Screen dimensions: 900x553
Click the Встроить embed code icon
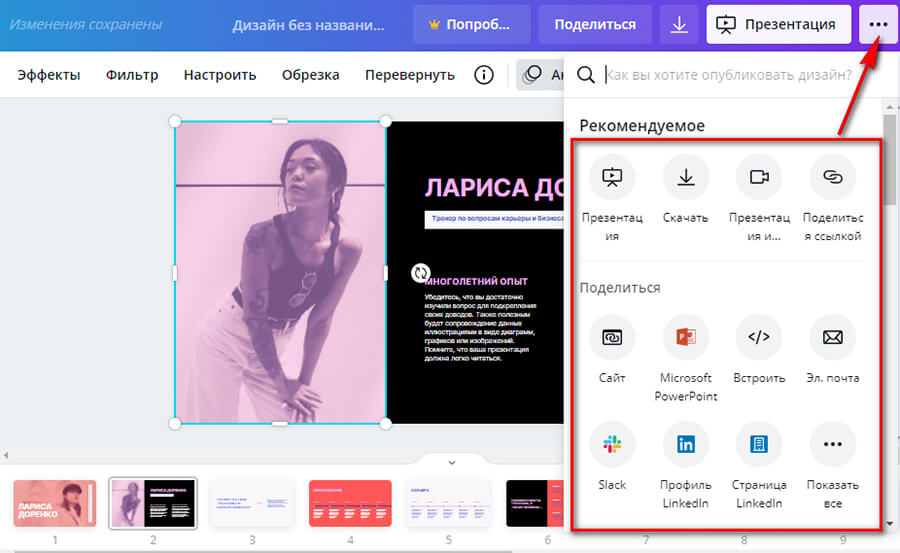[x=759, y=338]
